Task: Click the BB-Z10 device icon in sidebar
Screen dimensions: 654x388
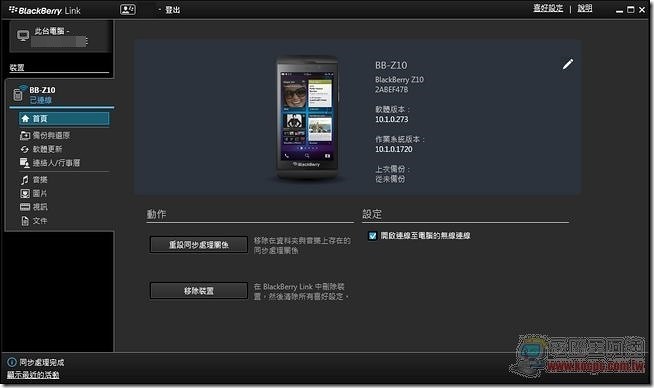Action: tap(18, 93)
